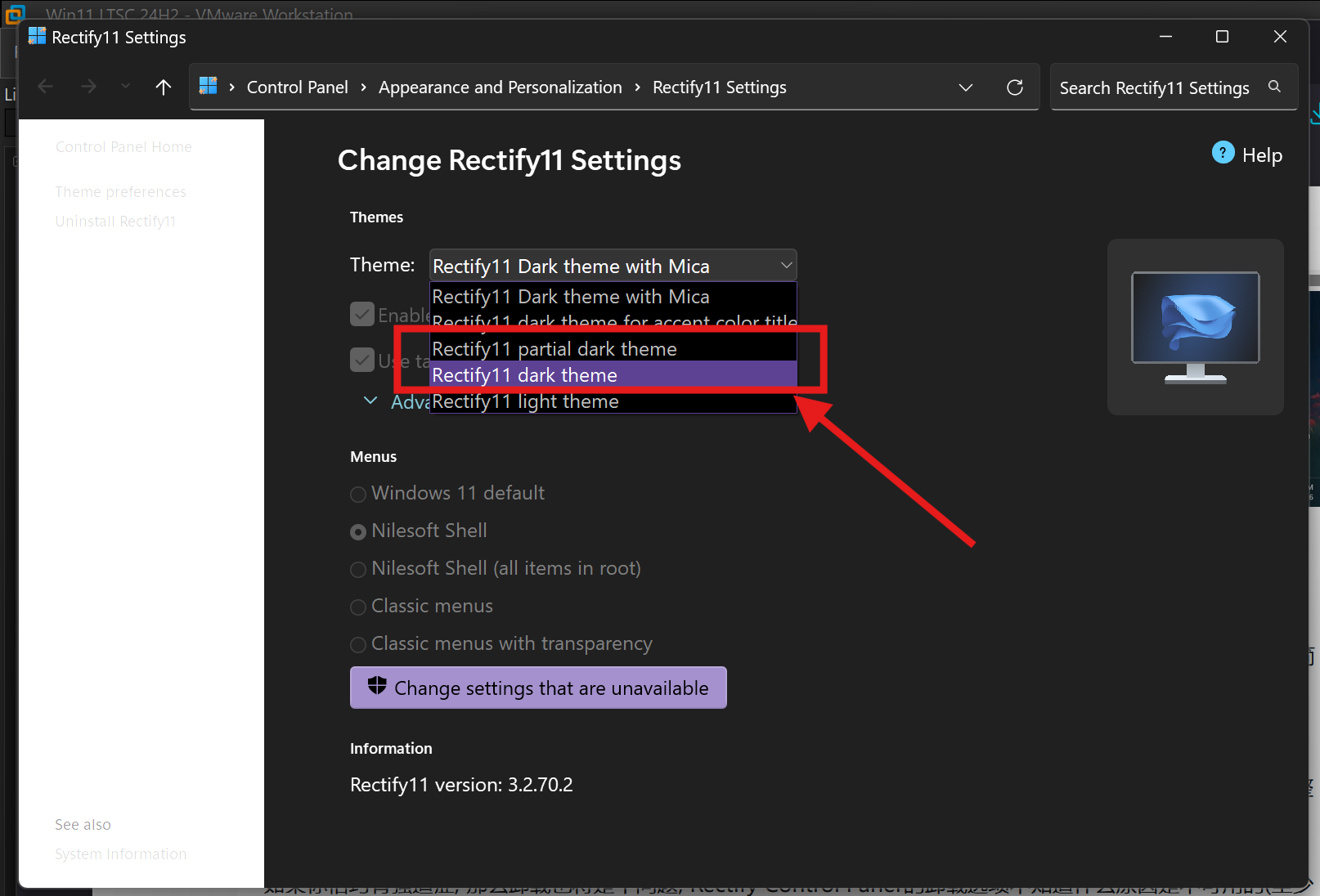Expand chevron after Control Panel breadcrumb
The image size is (1320, 896).
(x=363, y=87)
